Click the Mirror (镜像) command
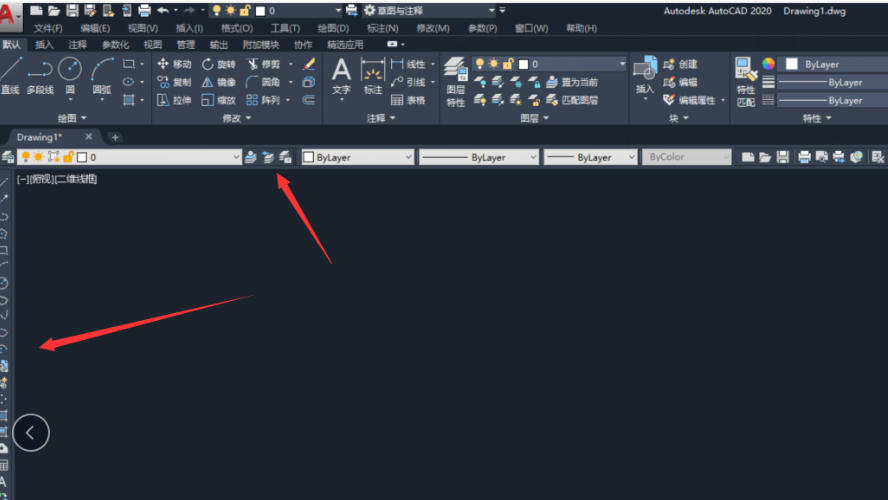Image resolution: width=888 pixels, height=500 pixels. click(x=219, y=82)
